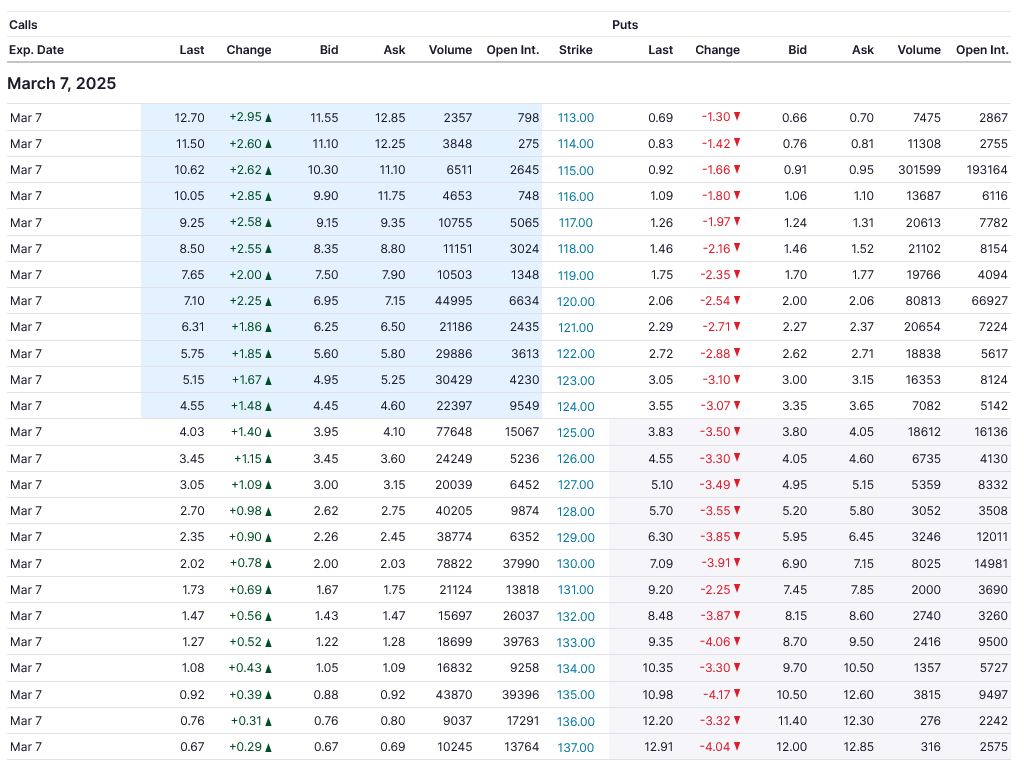Click put volume 301599 for strike 115

[919, 170]
